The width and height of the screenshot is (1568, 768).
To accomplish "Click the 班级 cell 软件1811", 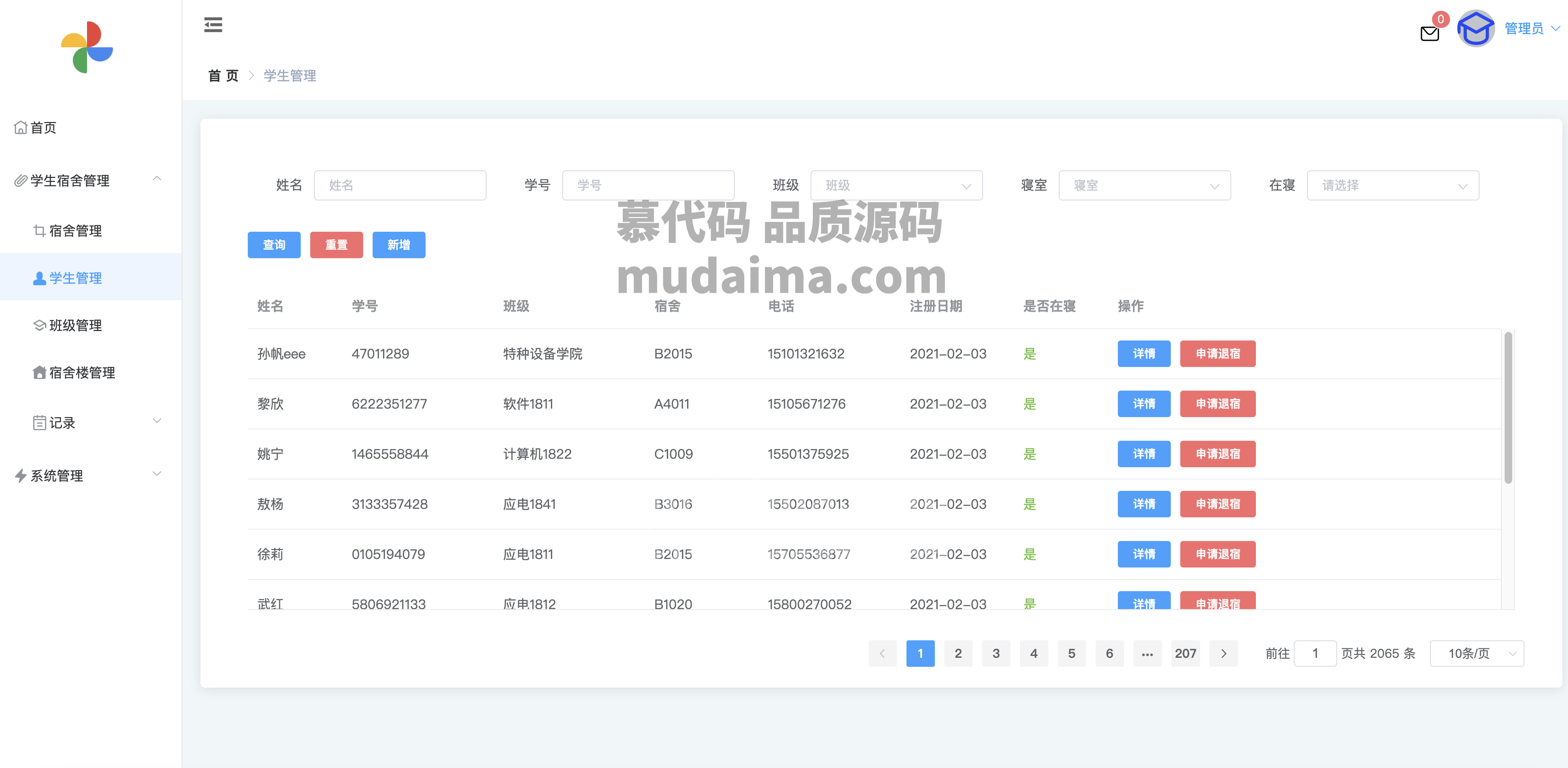I will pyautogui.click(x=528, y=404).
